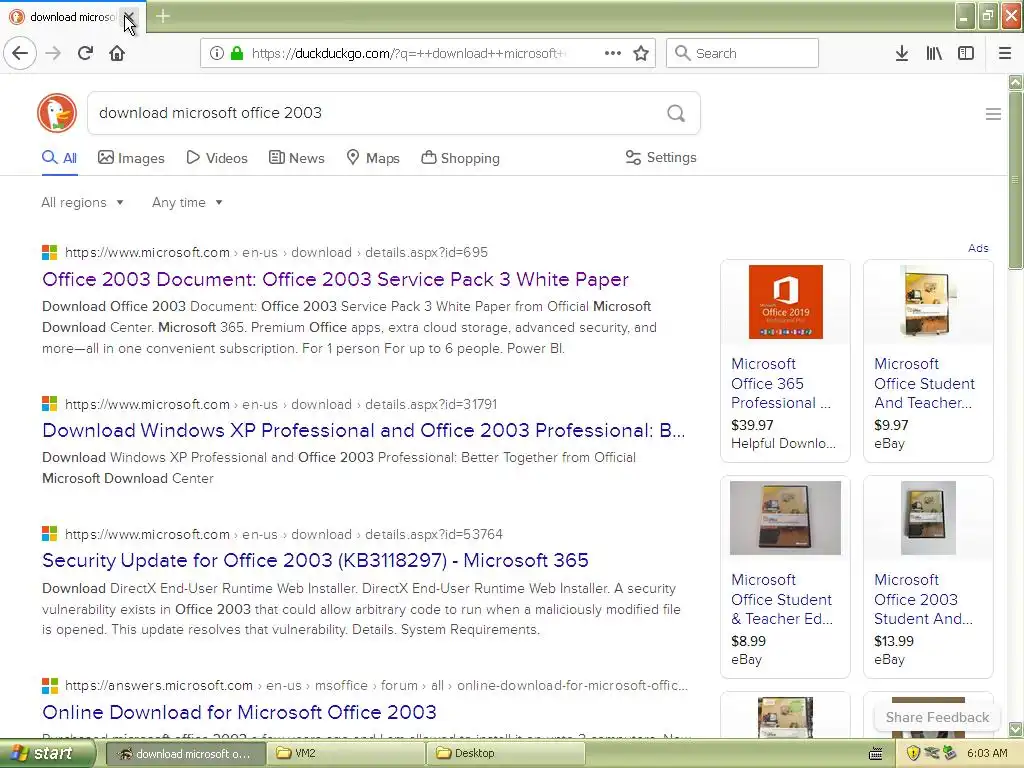The height and width of the screenshot is (768, 1024).
Task: Toggle the Firefox sidebar view
Action: (x=966, y=53)
